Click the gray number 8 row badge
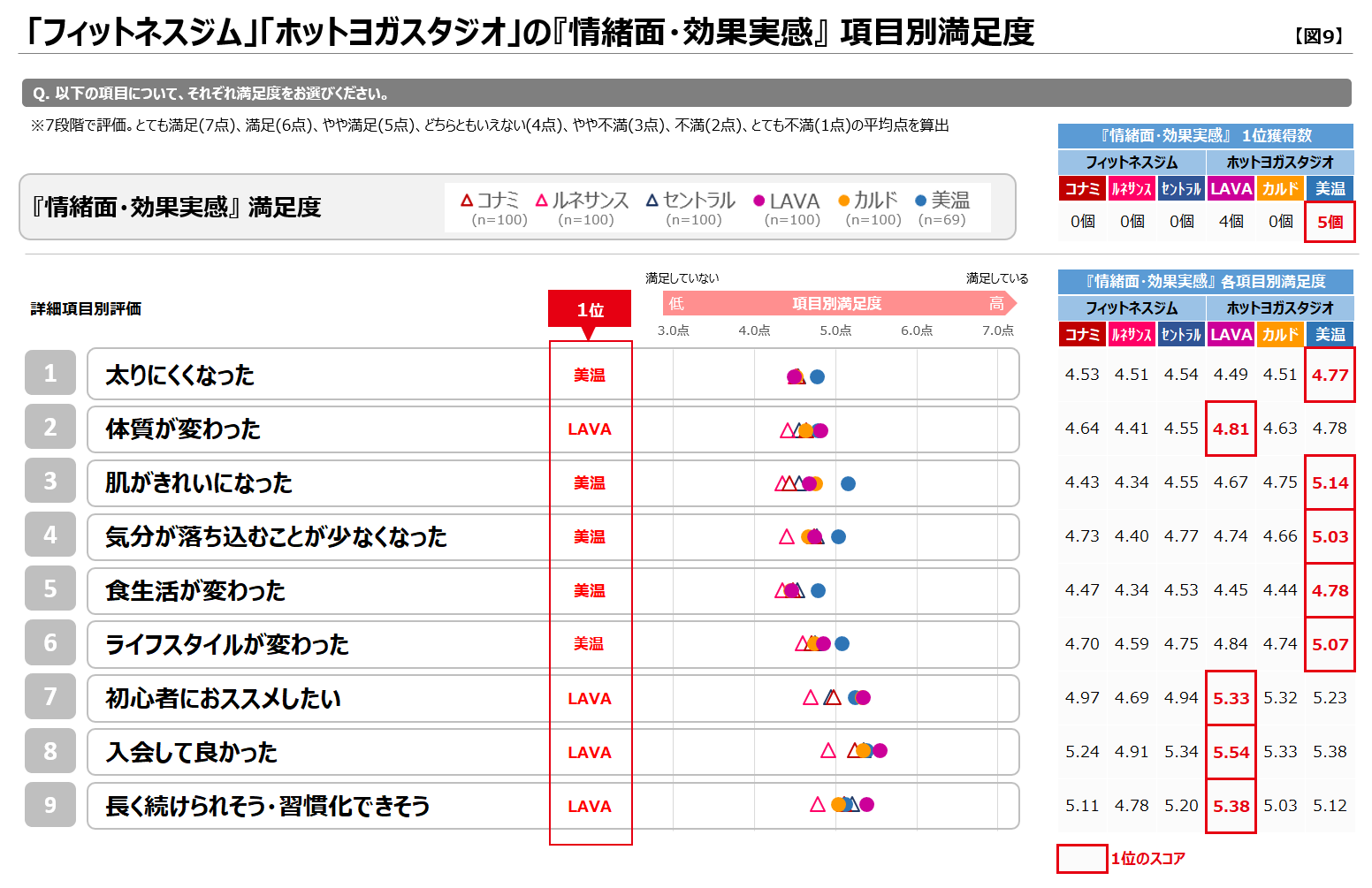 (x=50, y=750)
